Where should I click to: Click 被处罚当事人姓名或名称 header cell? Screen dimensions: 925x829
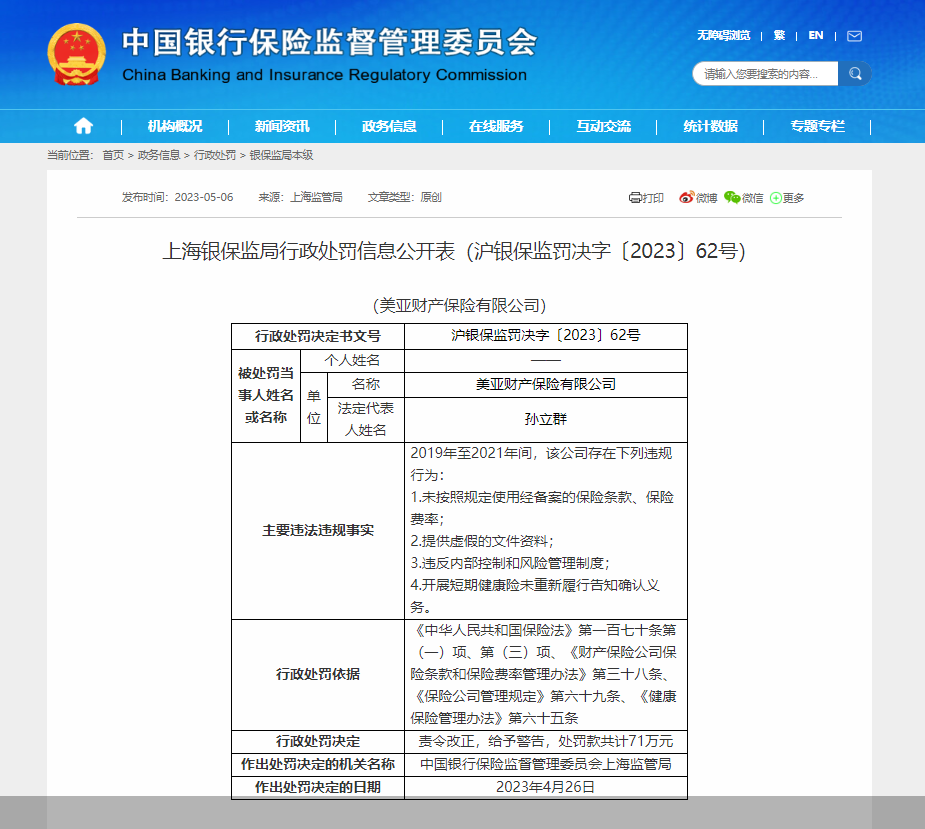point(266,395)
